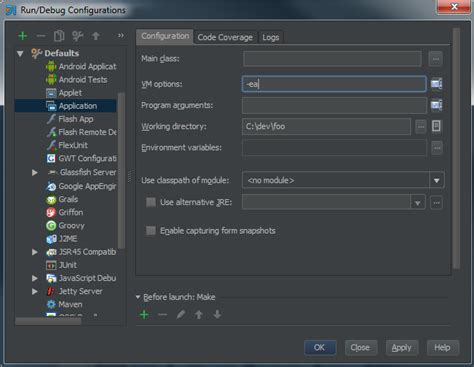Expand the JSR45 Compatible node
Viewport: 474px width, 367px height.
tap(35, 252)
